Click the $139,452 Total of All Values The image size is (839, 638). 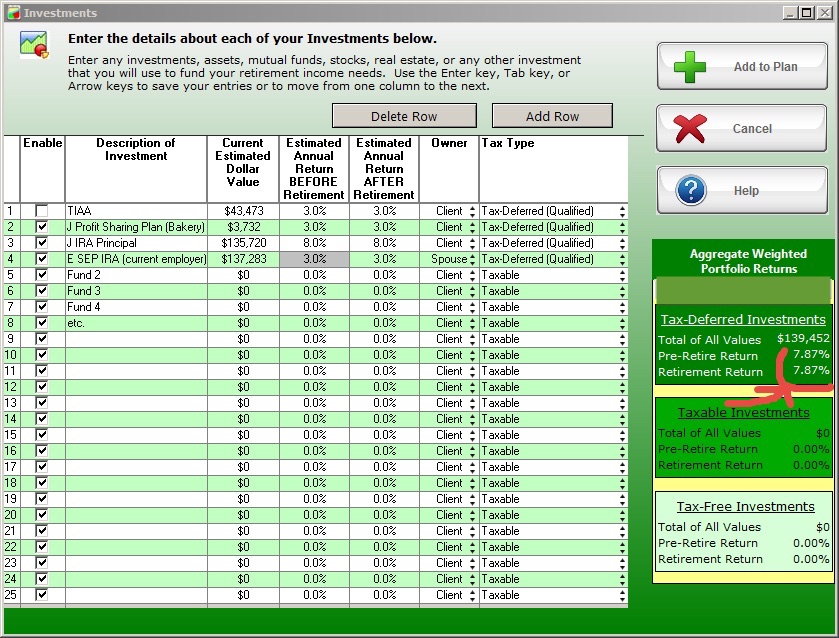click(803, 338)
